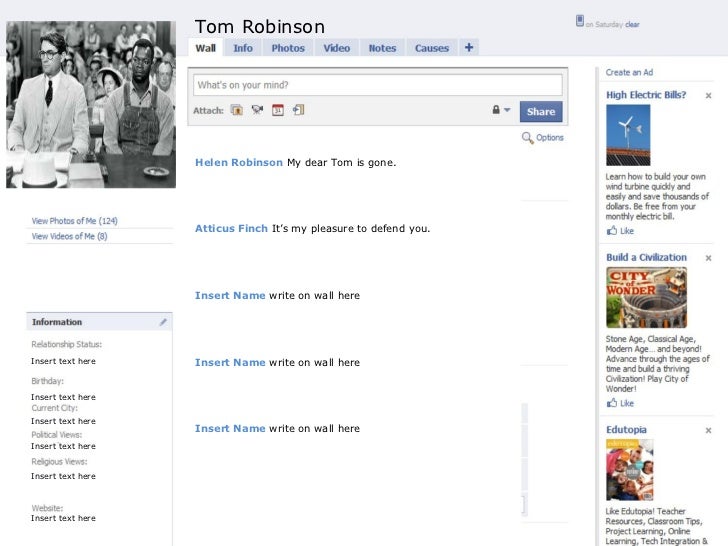Switch to the Wall tab

pos(205,48)
